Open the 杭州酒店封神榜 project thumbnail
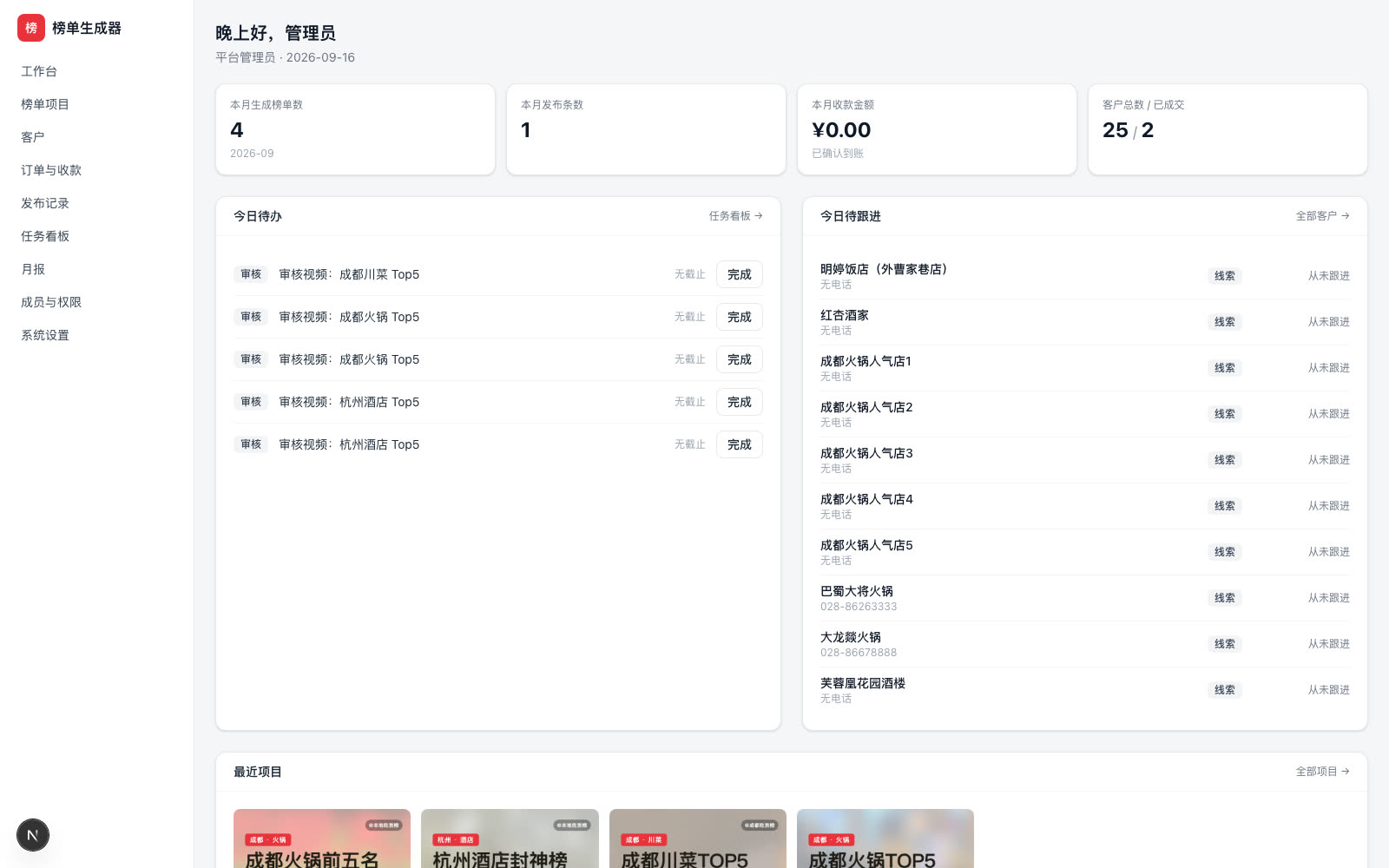Image resolution: width=1389 pixels, height=868 pixels. 510,838
